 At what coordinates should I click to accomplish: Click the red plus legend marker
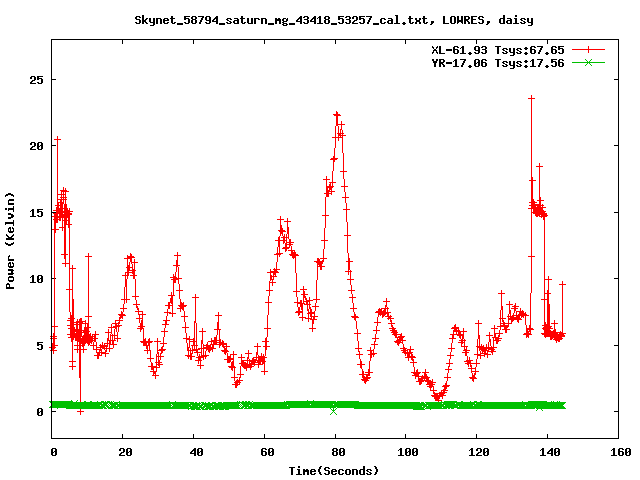pyautogui.click(x=588, y=50)
